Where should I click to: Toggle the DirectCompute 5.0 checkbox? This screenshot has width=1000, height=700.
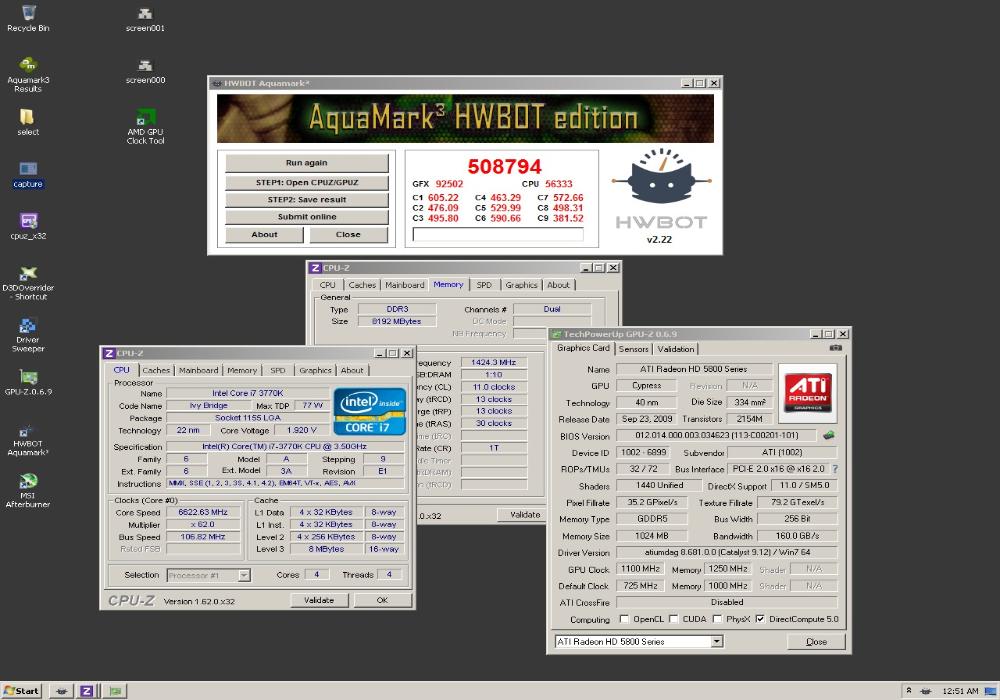760,619
